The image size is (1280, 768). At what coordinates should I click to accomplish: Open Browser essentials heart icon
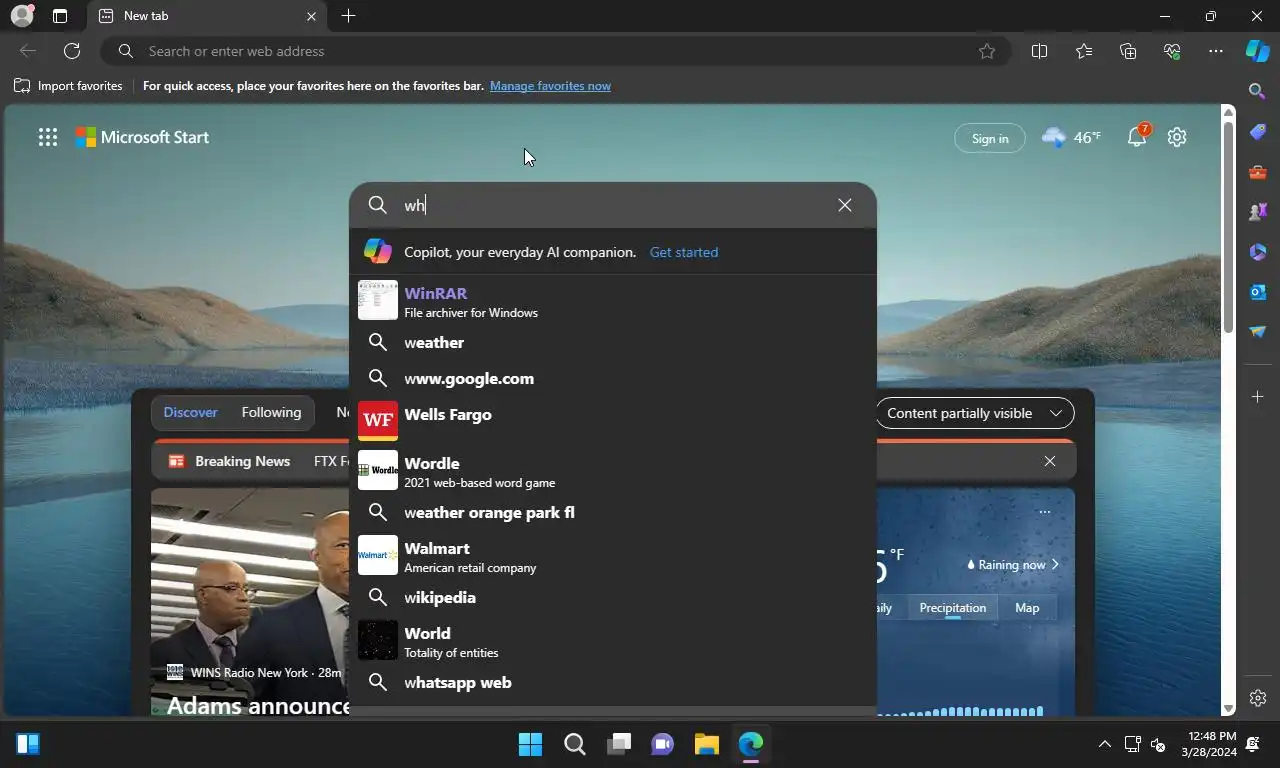pyautogui.click(x=1172, y=51)
